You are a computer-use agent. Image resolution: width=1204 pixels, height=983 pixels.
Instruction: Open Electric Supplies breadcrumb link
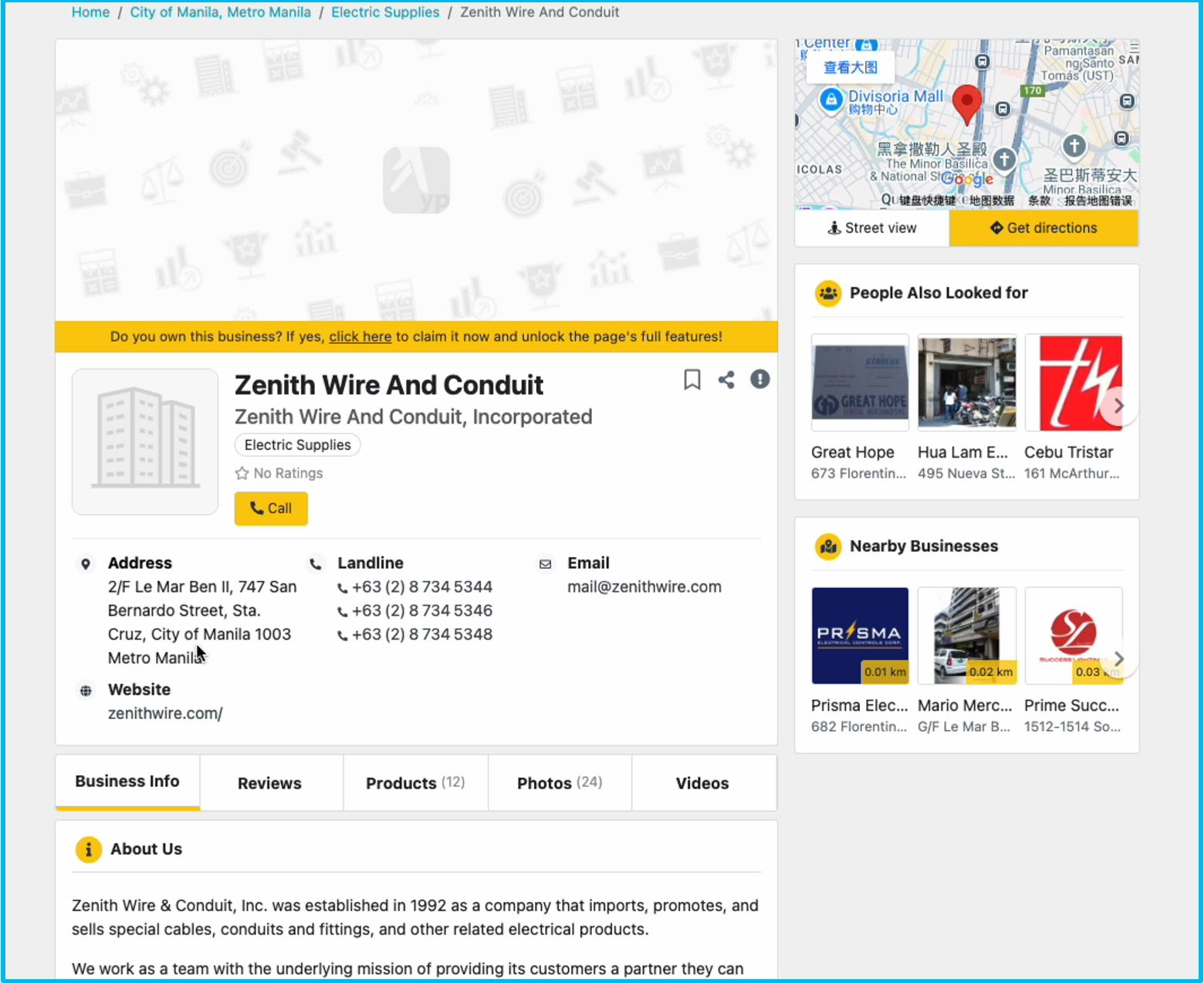click(x=385, y=12)
